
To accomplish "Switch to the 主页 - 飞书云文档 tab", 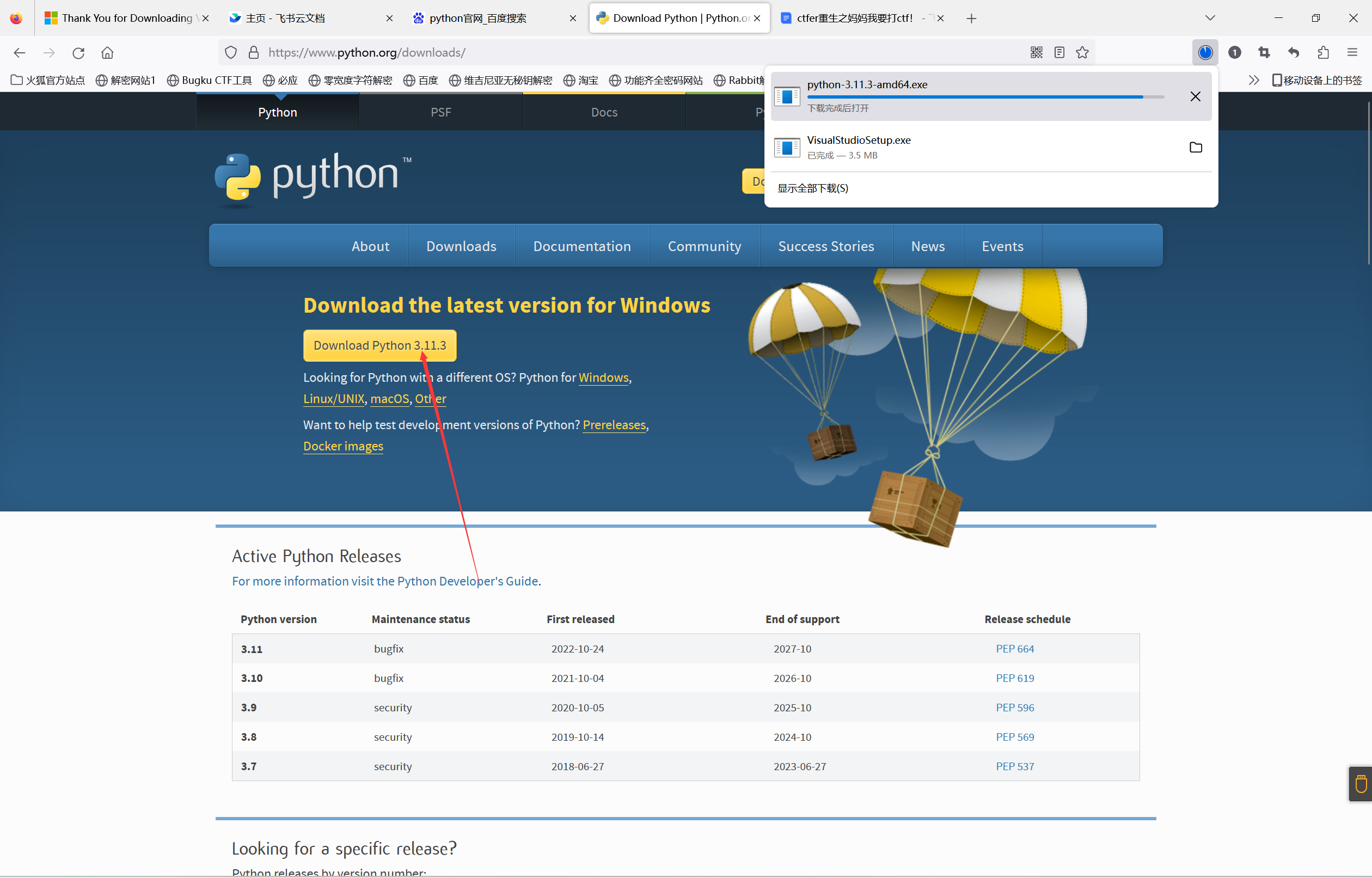I will tap(310, 18).
